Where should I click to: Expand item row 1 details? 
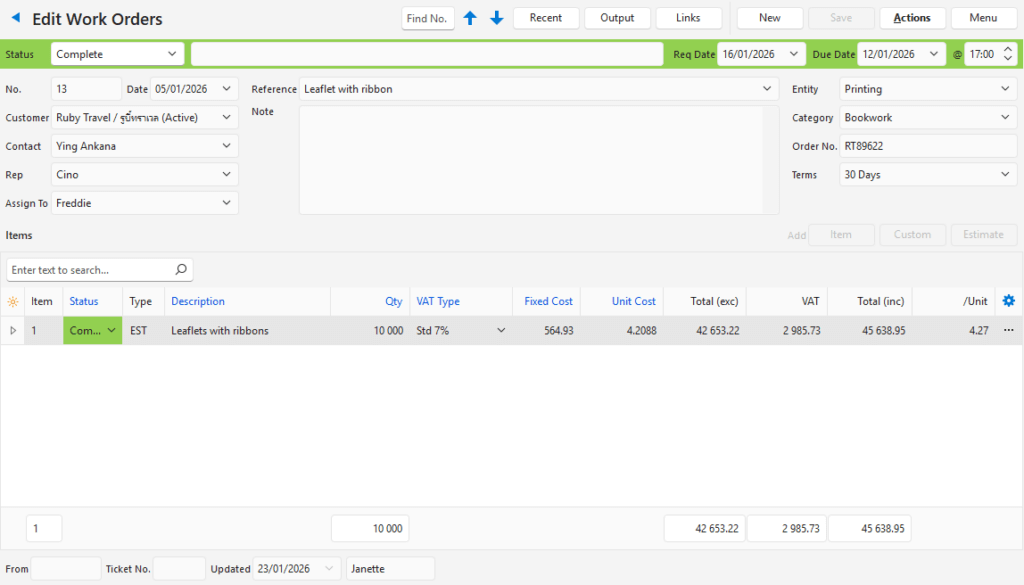pyautogui.click(x=13, y=331)
